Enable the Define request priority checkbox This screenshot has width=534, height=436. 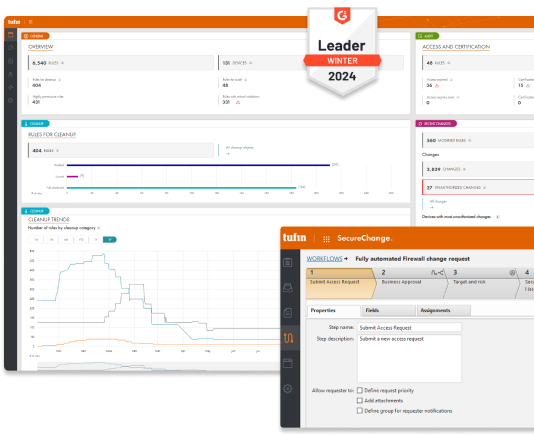point(360,390)
